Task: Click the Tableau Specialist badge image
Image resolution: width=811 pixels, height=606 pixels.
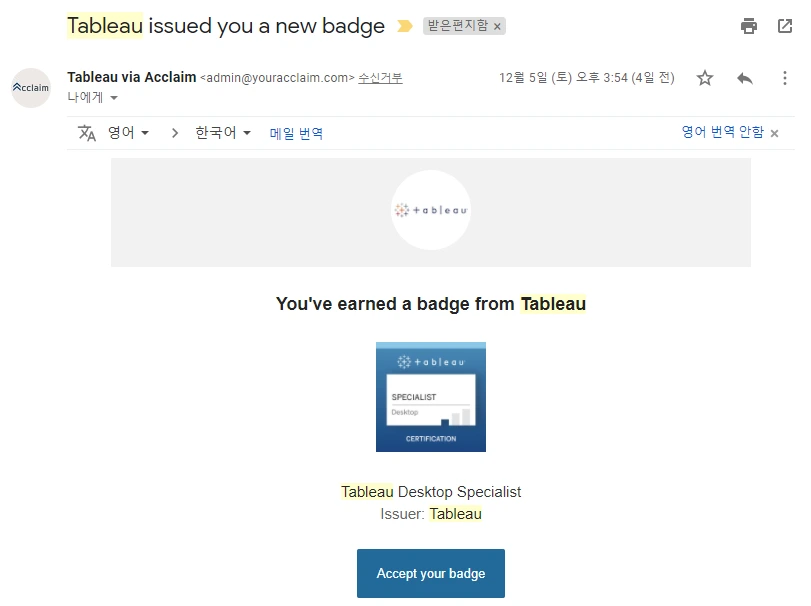Action: [431, 397]
